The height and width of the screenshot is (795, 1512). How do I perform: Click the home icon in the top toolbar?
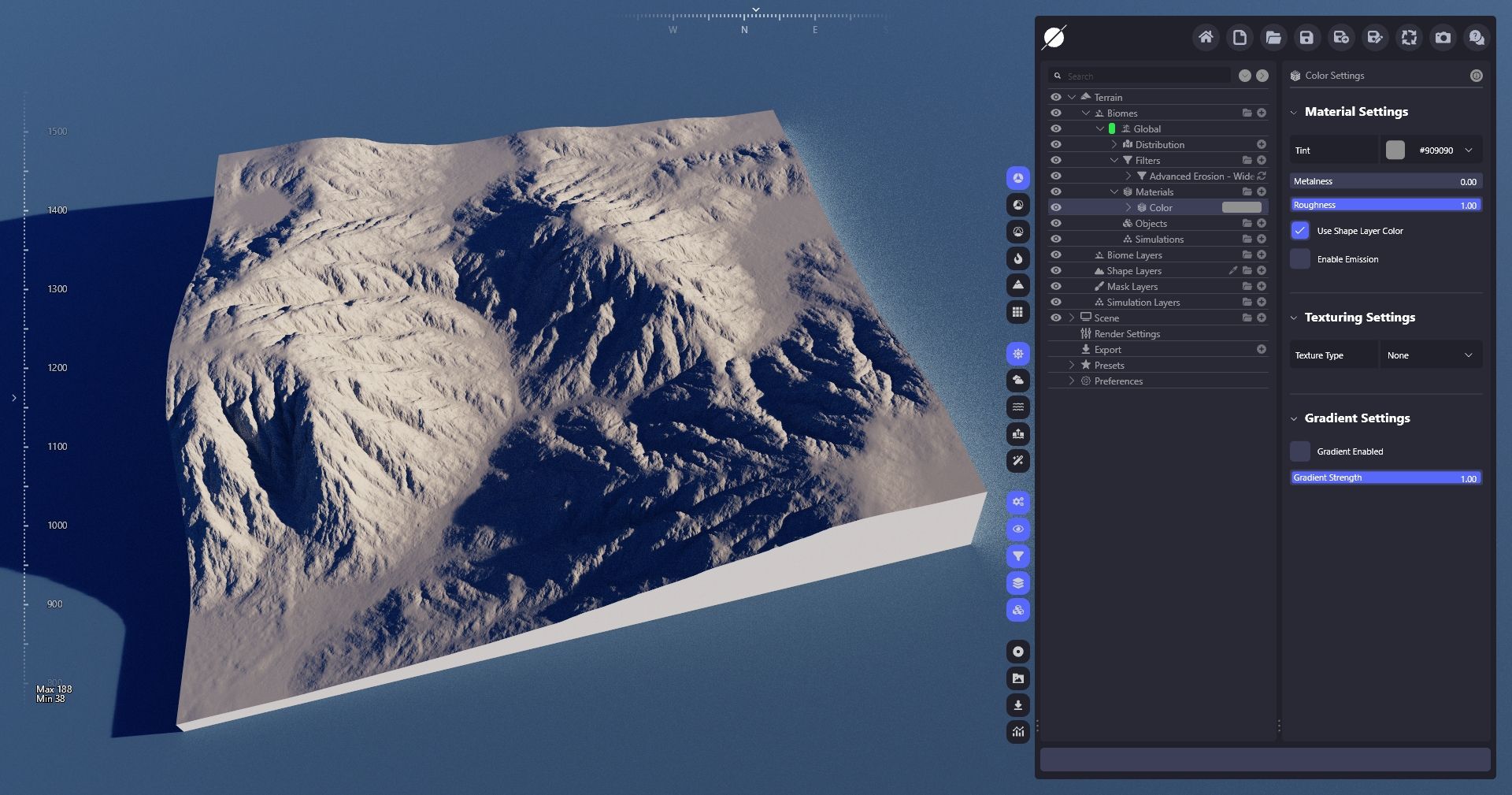pyautogui.click(x=1206, y=37)
